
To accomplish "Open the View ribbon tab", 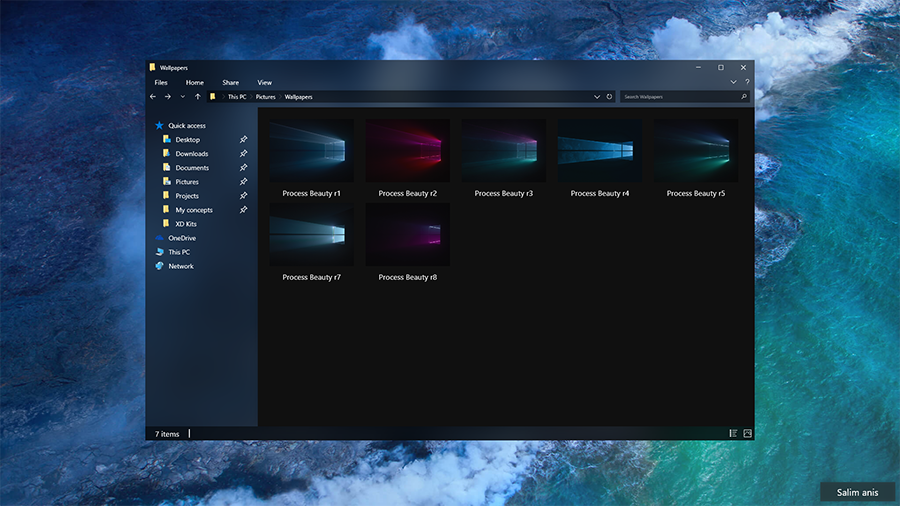I will click(264, 83).
